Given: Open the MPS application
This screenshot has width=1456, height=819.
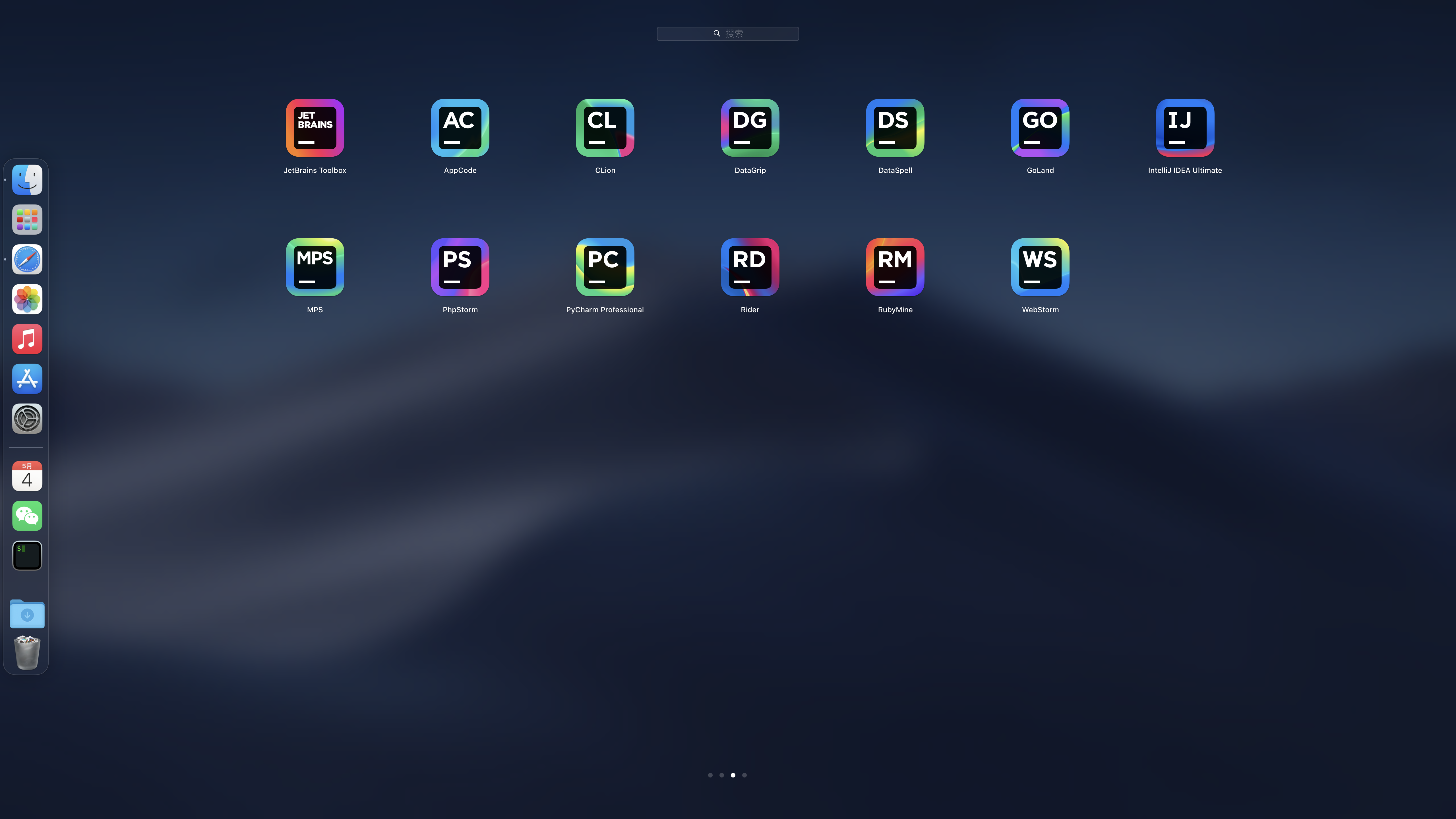Looking at the screenshot, I should click(315, 267).
